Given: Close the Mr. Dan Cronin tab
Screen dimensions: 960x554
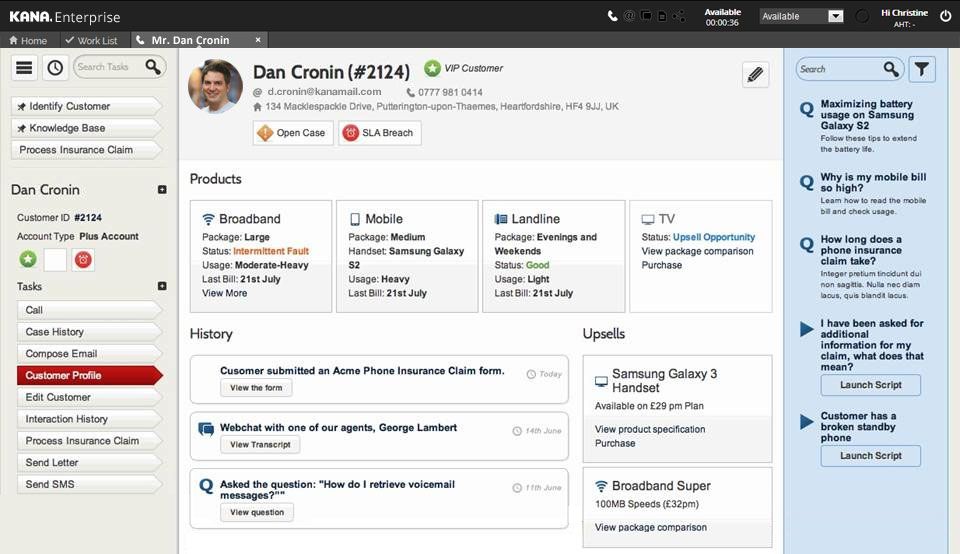Looking at the screenshot, I should (258, 40).
